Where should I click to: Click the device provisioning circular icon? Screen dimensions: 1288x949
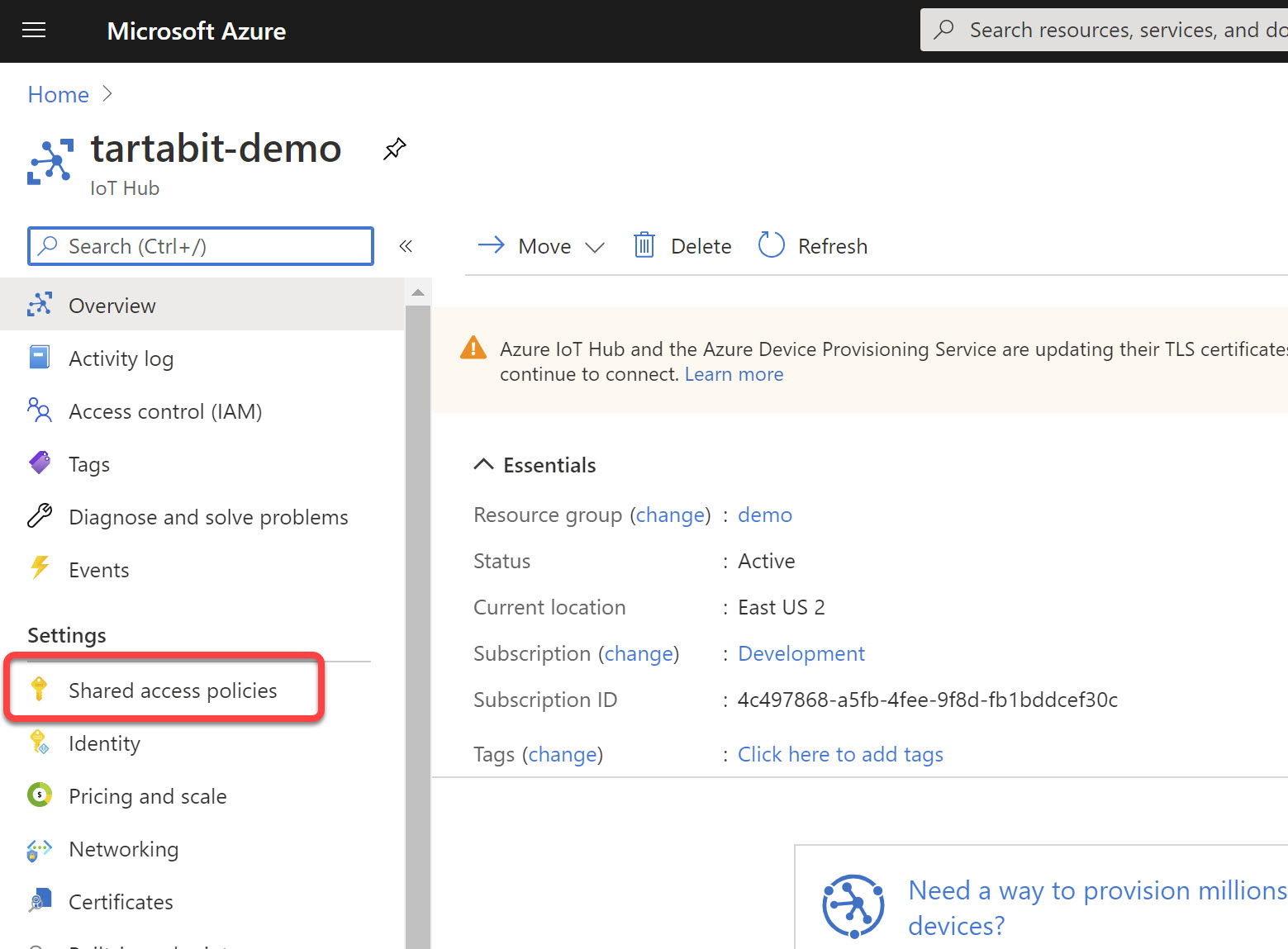(x=853, y=906)
